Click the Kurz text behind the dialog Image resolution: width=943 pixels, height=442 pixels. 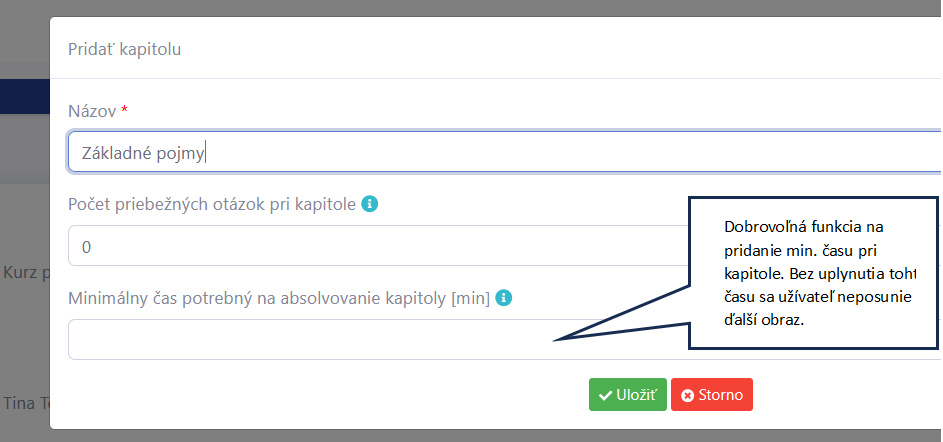(x=25, y=272)
